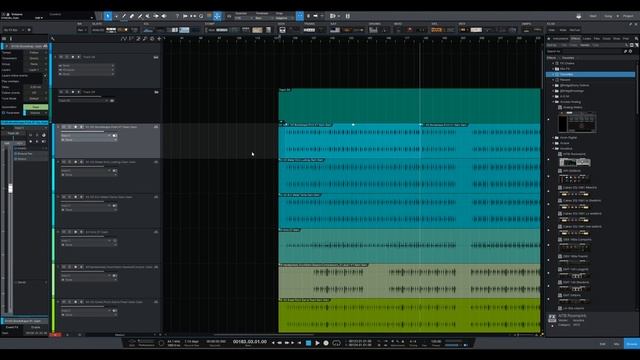Image resolution: width=640 pixels, height=360 pixels.
Task: Select the lime-green audio clip
Action: point(409,316)
